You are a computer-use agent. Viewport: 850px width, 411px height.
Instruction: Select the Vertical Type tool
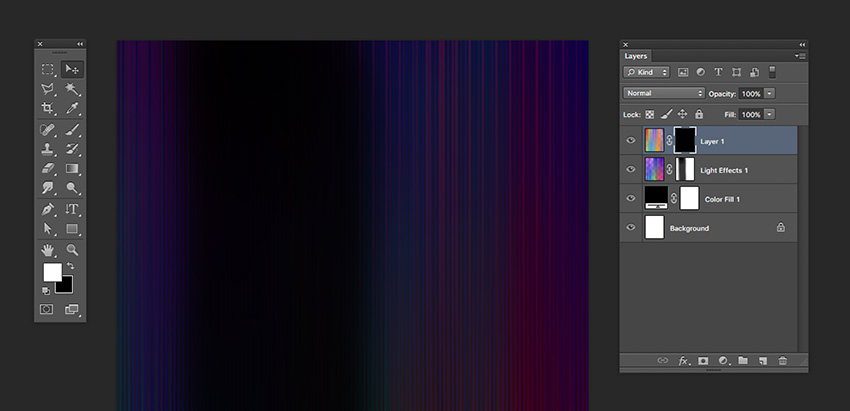(x=72, y=209)
